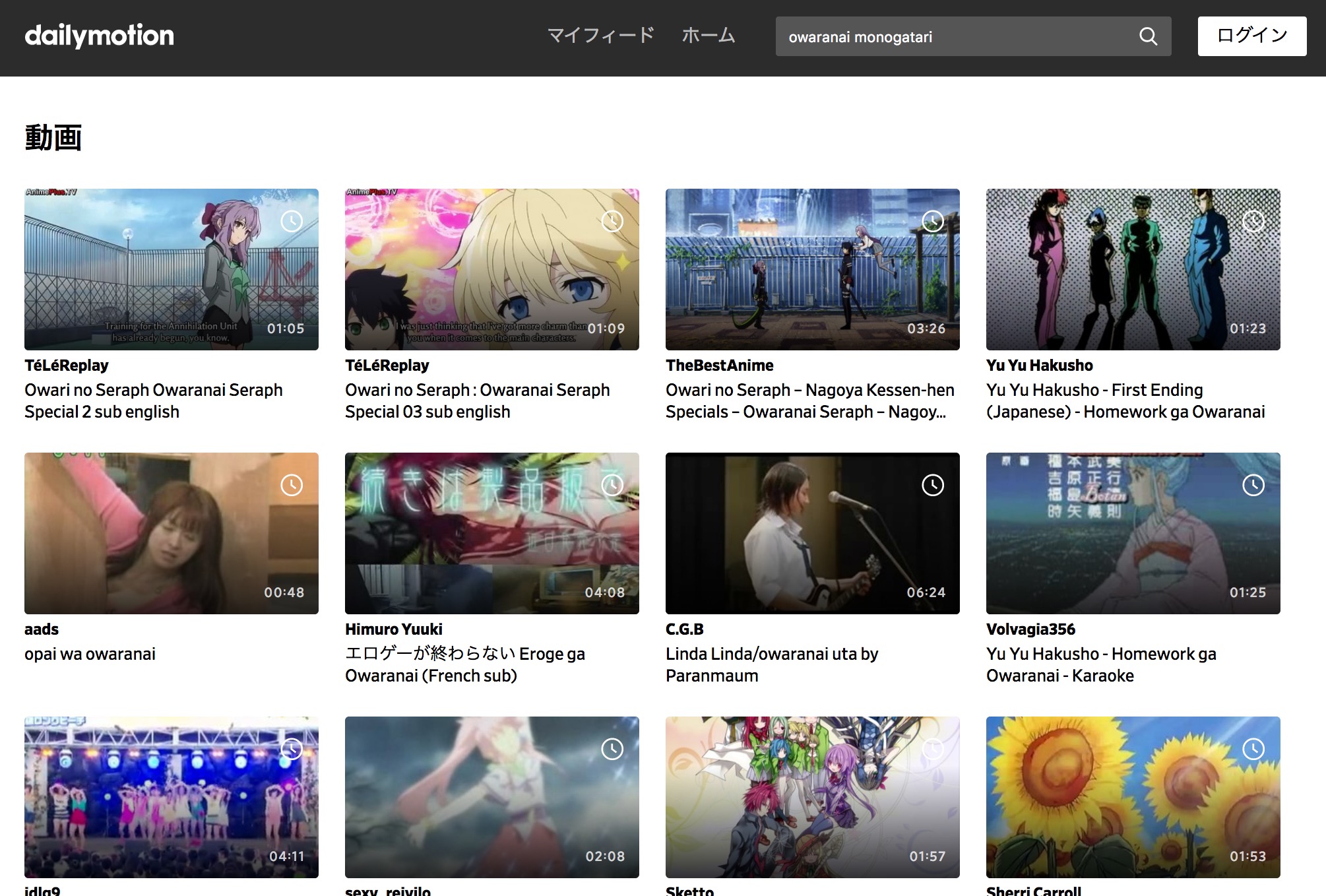Image resolution: width=1326 pixels, height=896 pixels.
Task: Click the ログイン button
Action: coord(1251,36)
